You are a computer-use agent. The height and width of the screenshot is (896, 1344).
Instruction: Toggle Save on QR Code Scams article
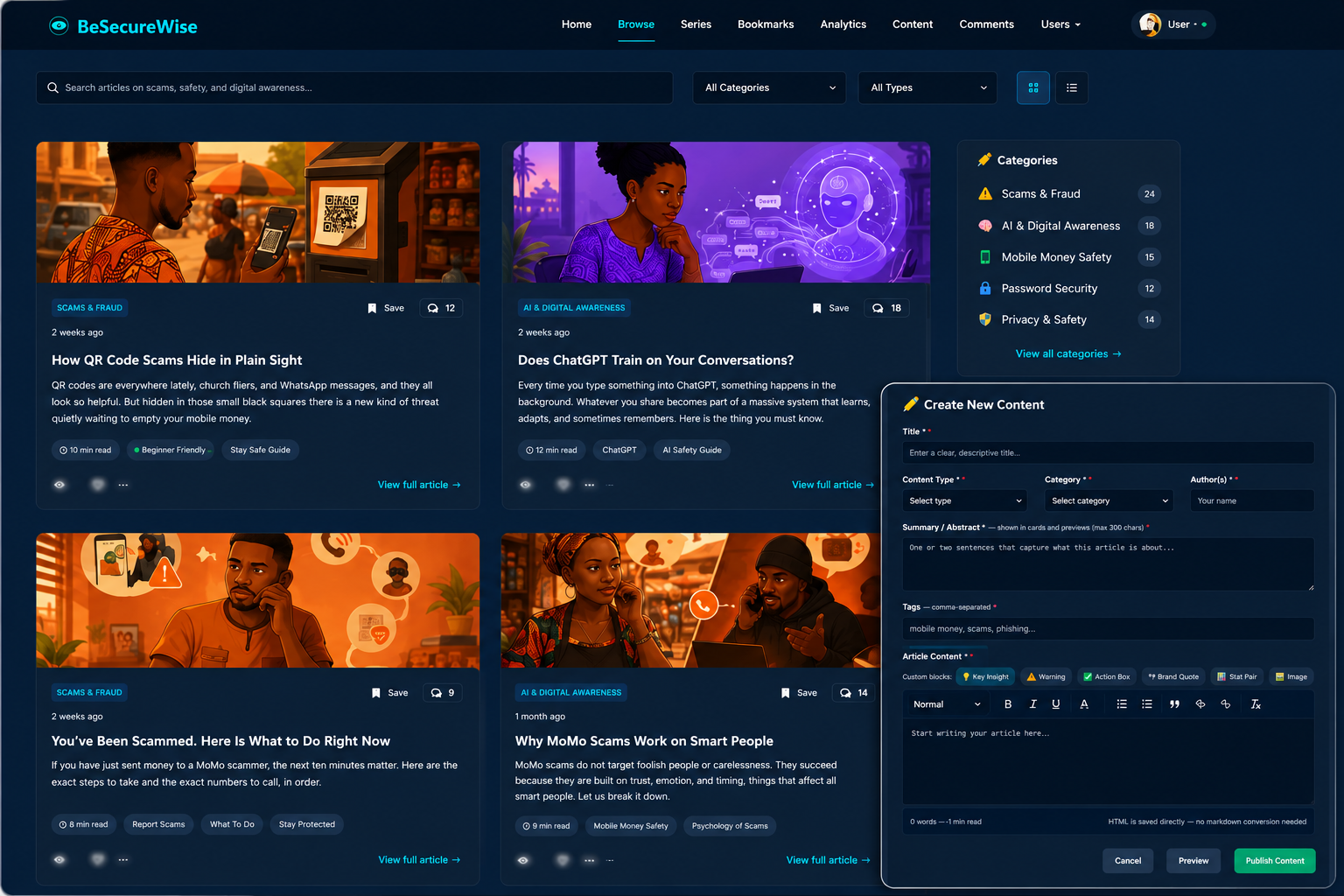coord(386,308)
